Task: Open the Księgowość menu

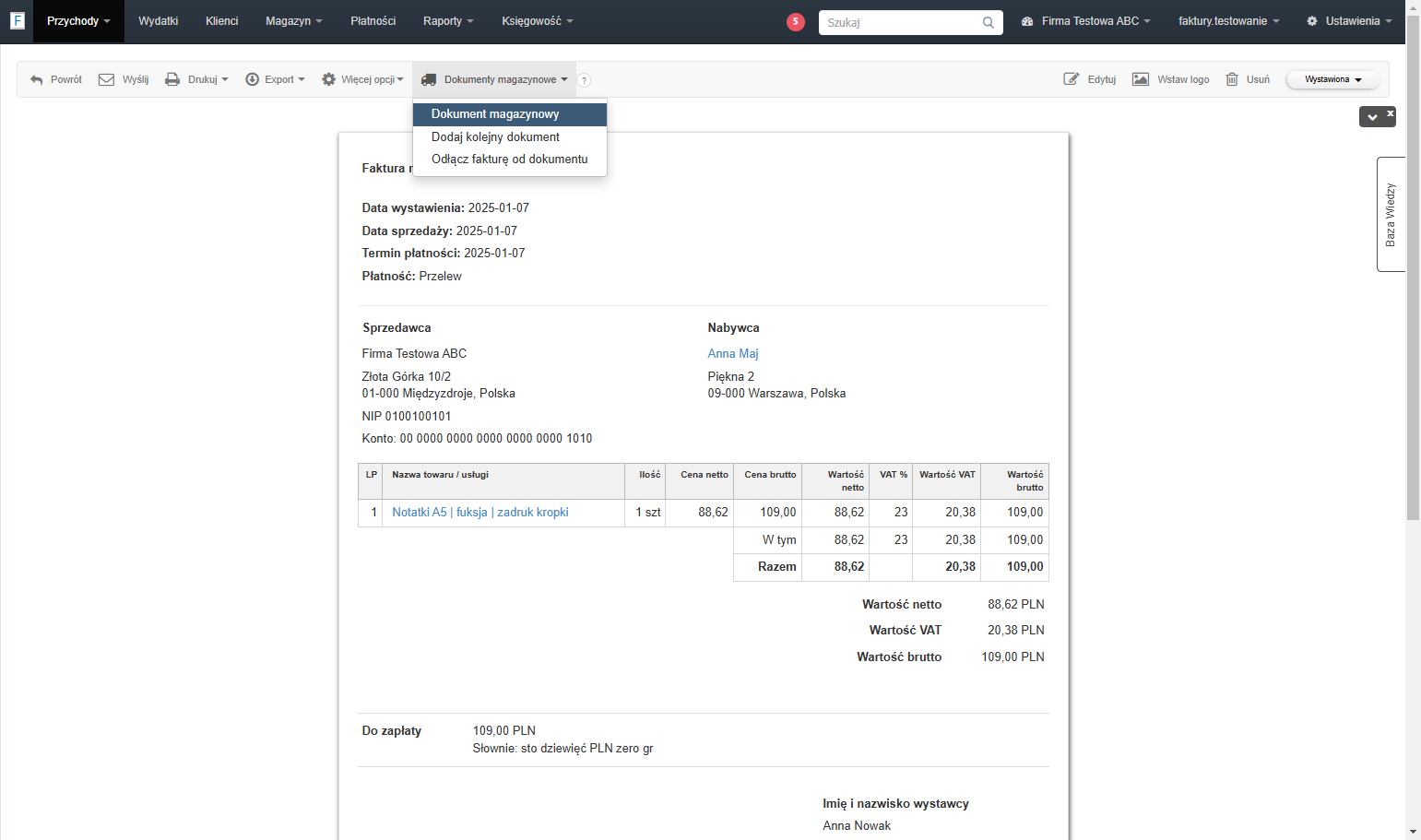Action: click(x=538, y=21)
